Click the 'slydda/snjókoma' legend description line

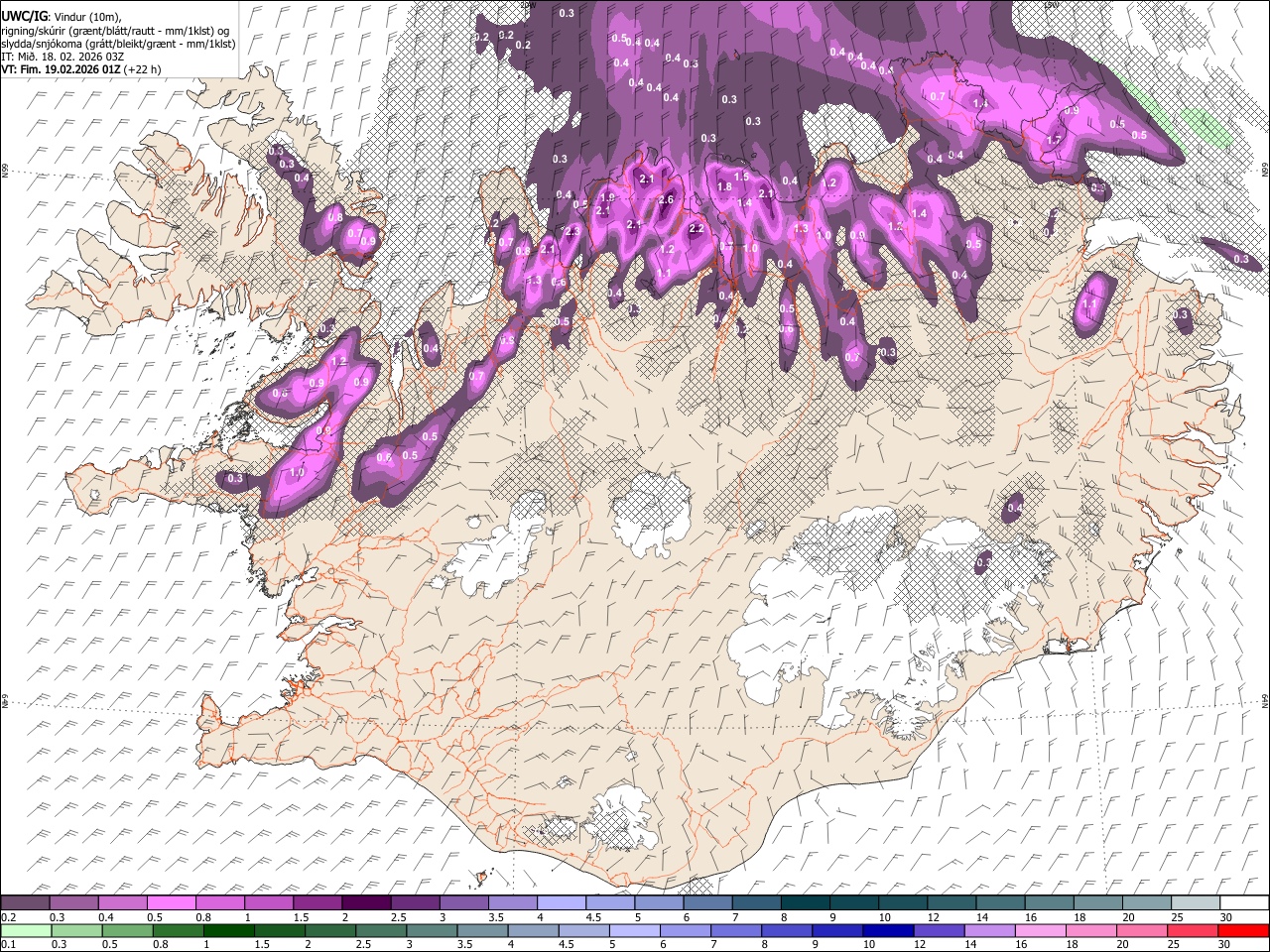pos(118,44)
